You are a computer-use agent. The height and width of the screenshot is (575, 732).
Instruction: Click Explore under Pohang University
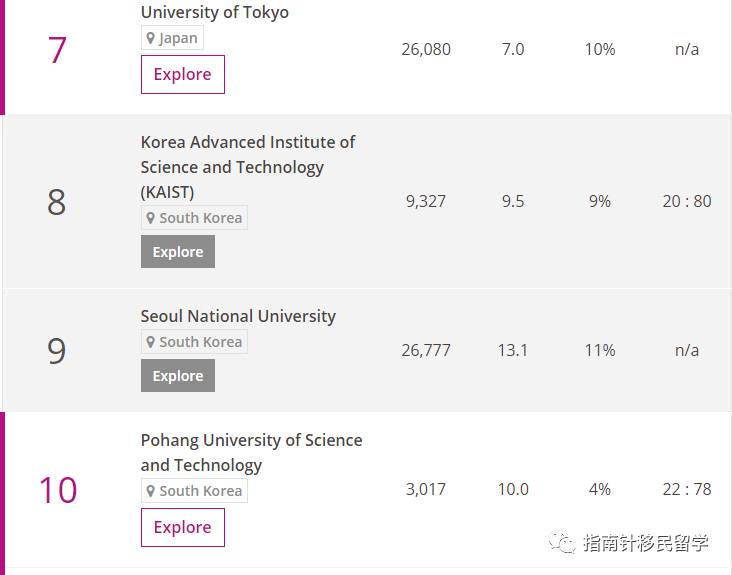point(182,528)
